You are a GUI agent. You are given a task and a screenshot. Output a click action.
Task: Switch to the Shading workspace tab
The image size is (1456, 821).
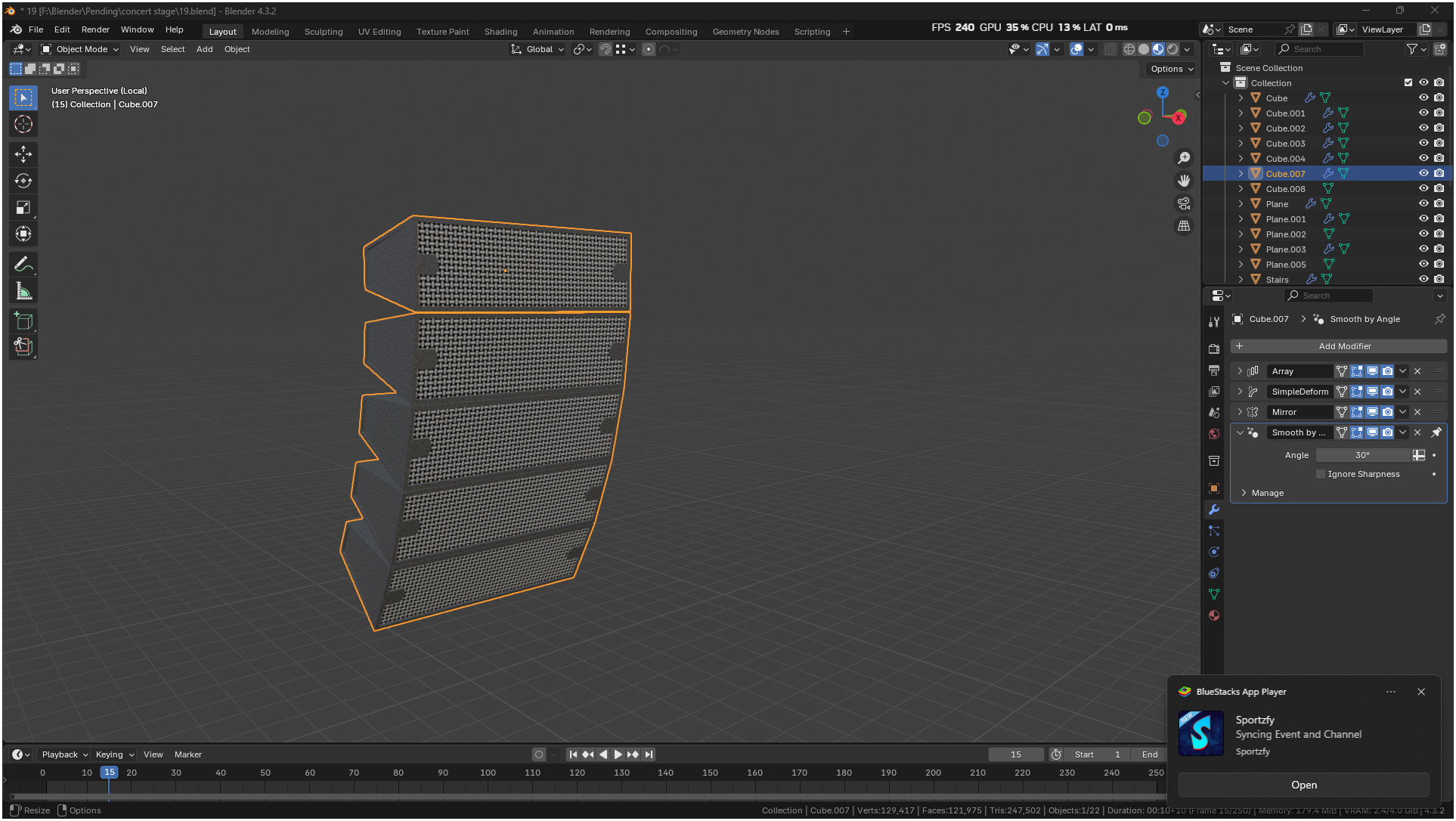pyautogui.click(x=500, y=32)
